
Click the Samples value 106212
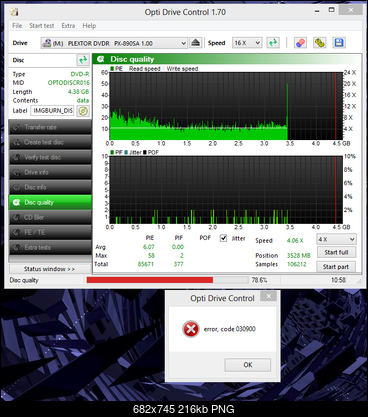pos(297,264)
